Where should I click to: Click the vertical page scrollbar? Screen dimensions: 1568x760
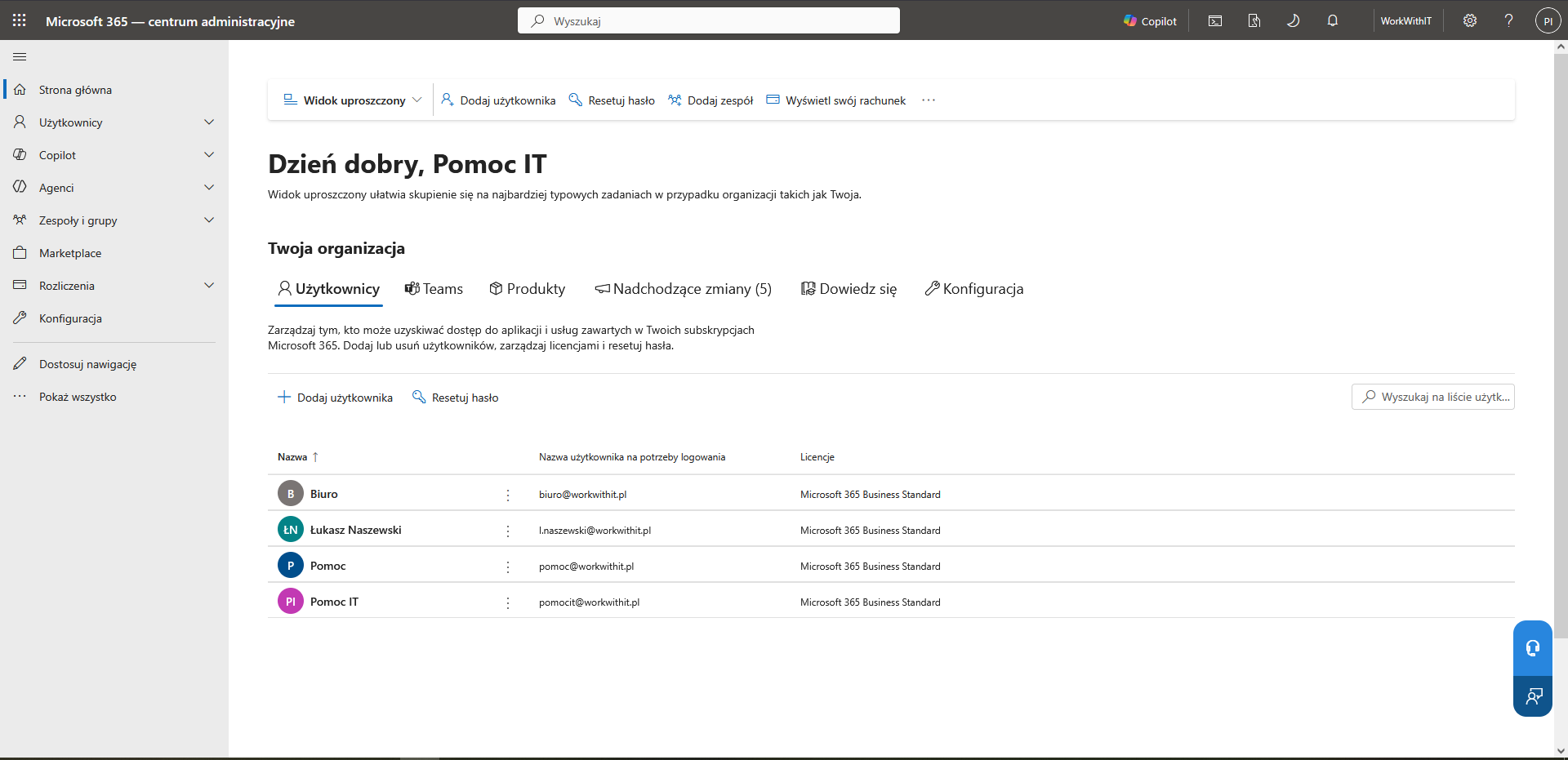1561,344
